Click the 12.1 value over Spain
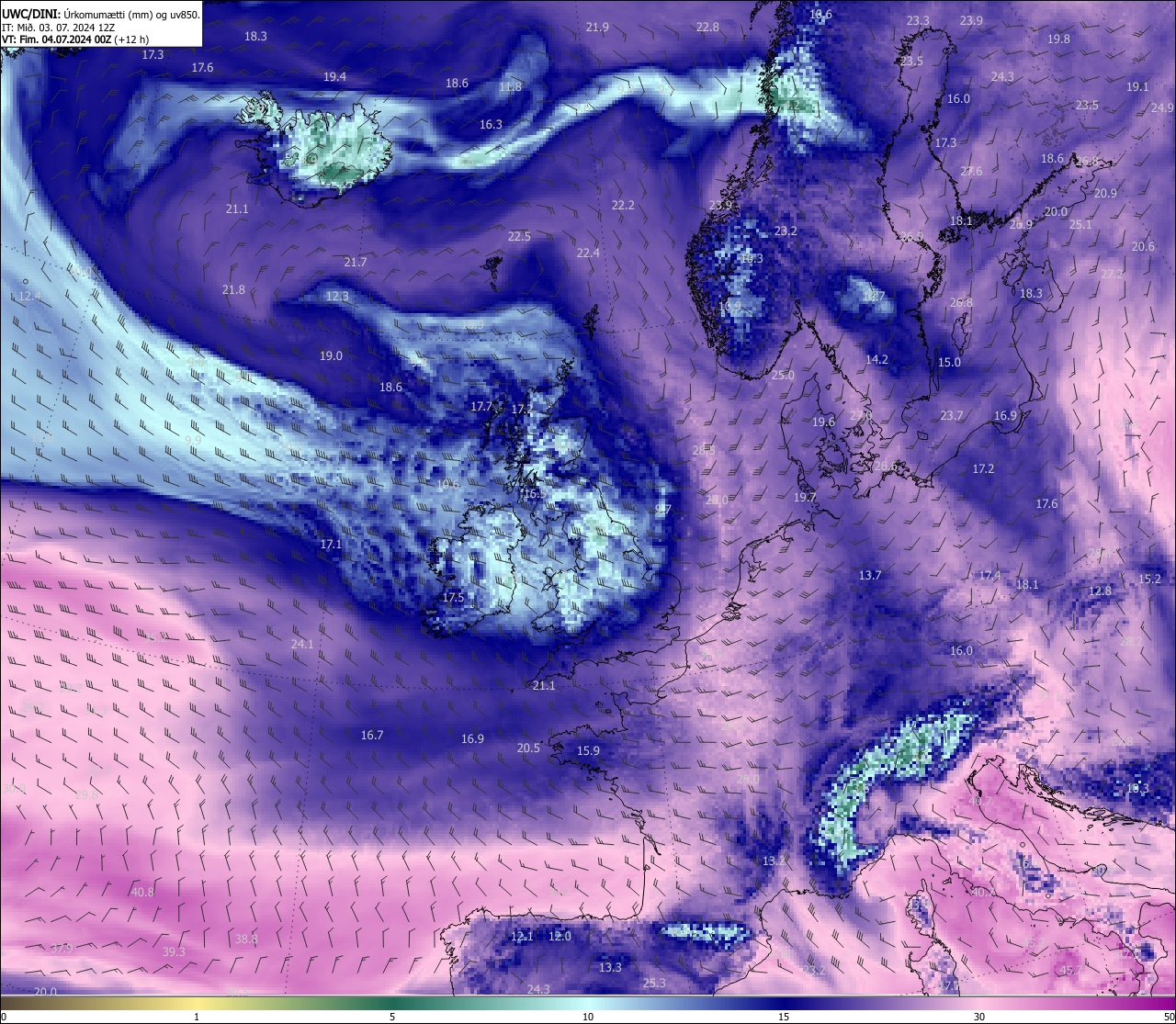The width and height of the screenshot is (1176, 1024). pos(522,937)
